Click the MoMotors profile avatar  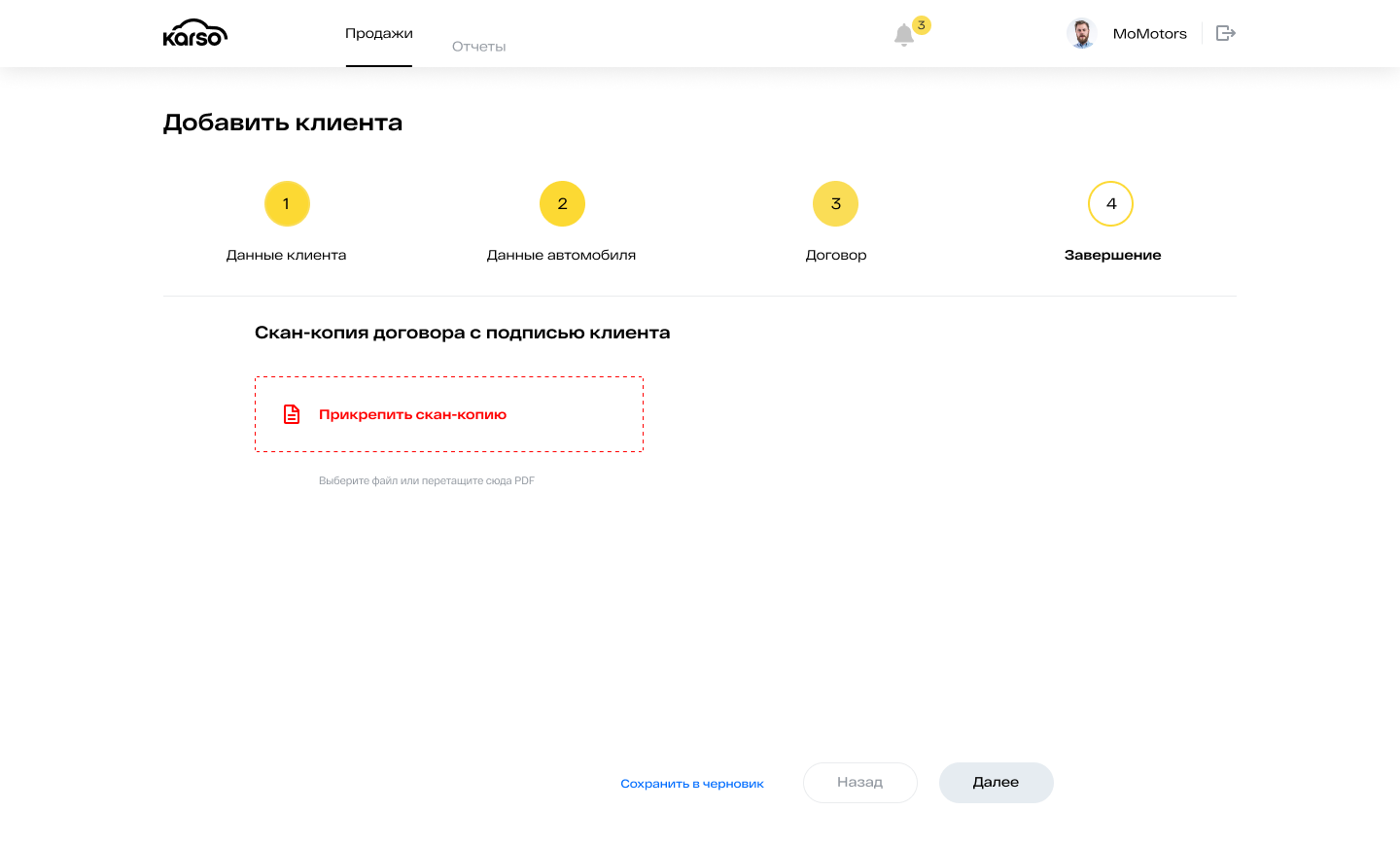[1081, 33]
